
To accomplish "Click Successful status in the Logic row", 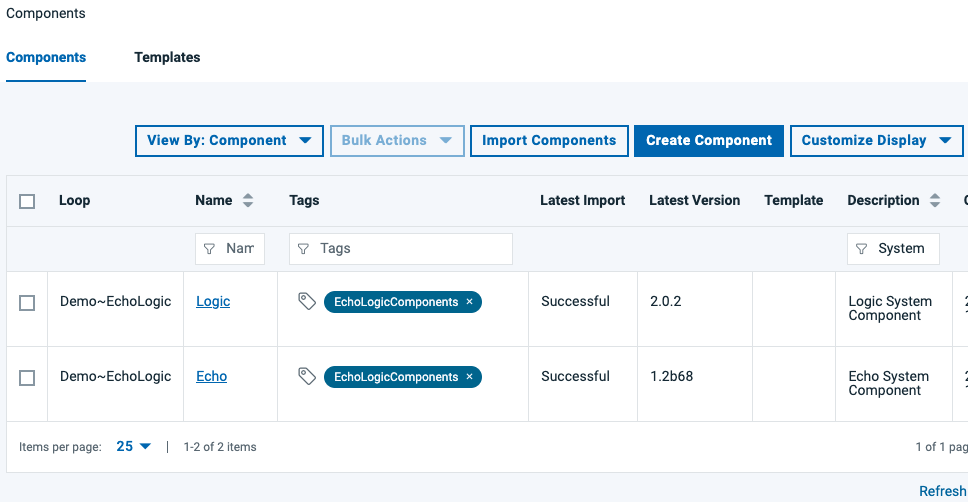I will point(575,301).
